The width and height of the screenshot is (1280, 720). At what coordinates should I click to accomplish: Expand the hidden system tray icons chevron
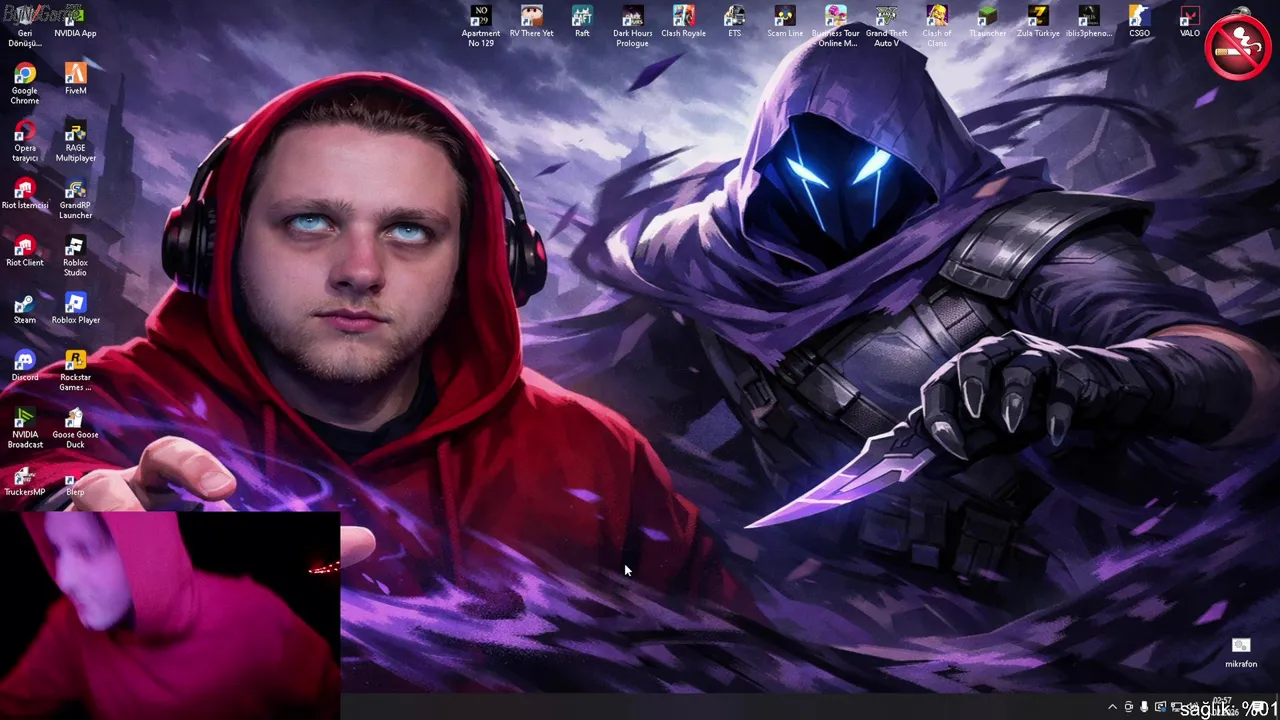1112,707
